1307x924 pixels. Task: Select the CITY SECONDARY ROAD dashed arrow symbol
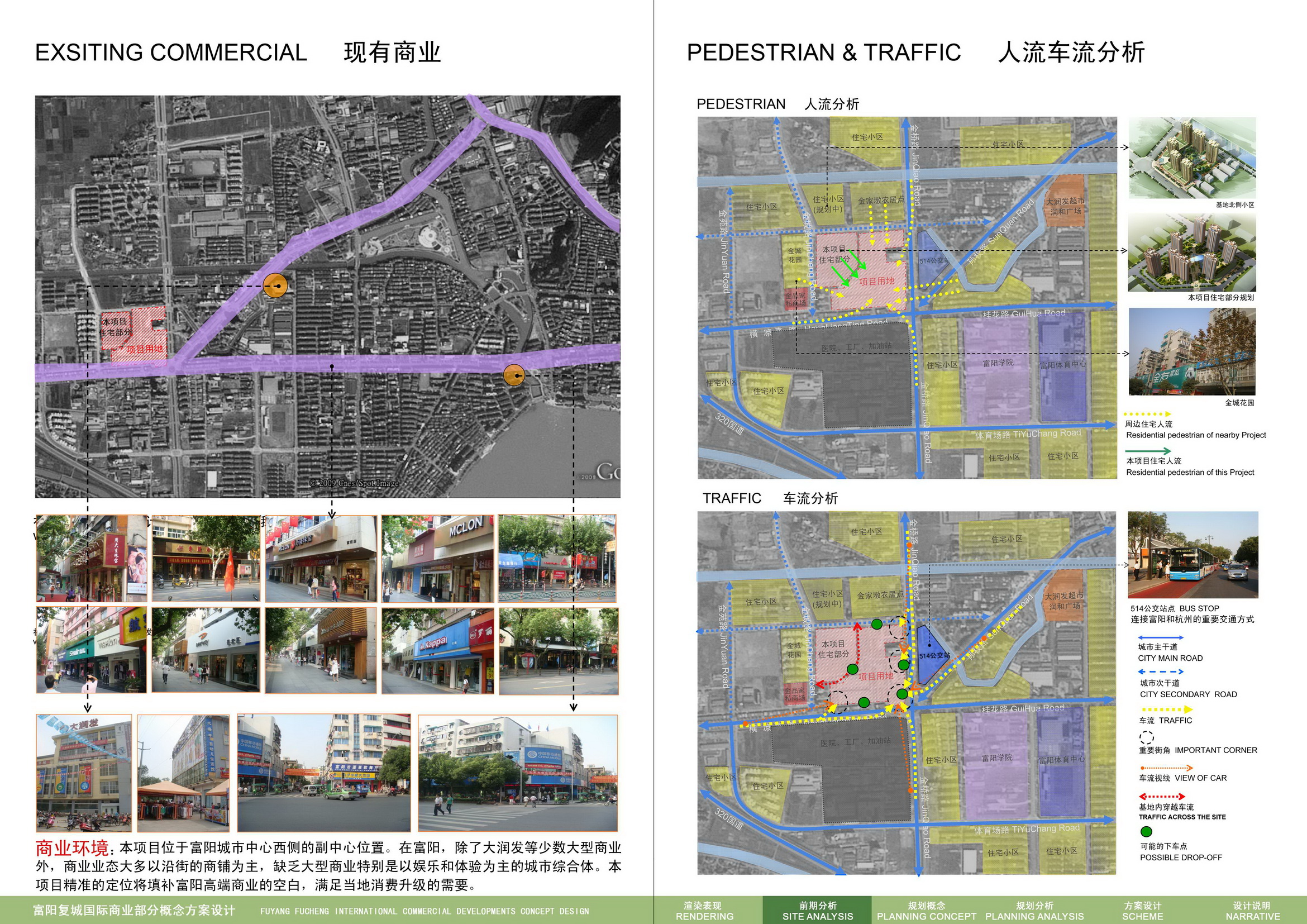(x=1162, y=672)
